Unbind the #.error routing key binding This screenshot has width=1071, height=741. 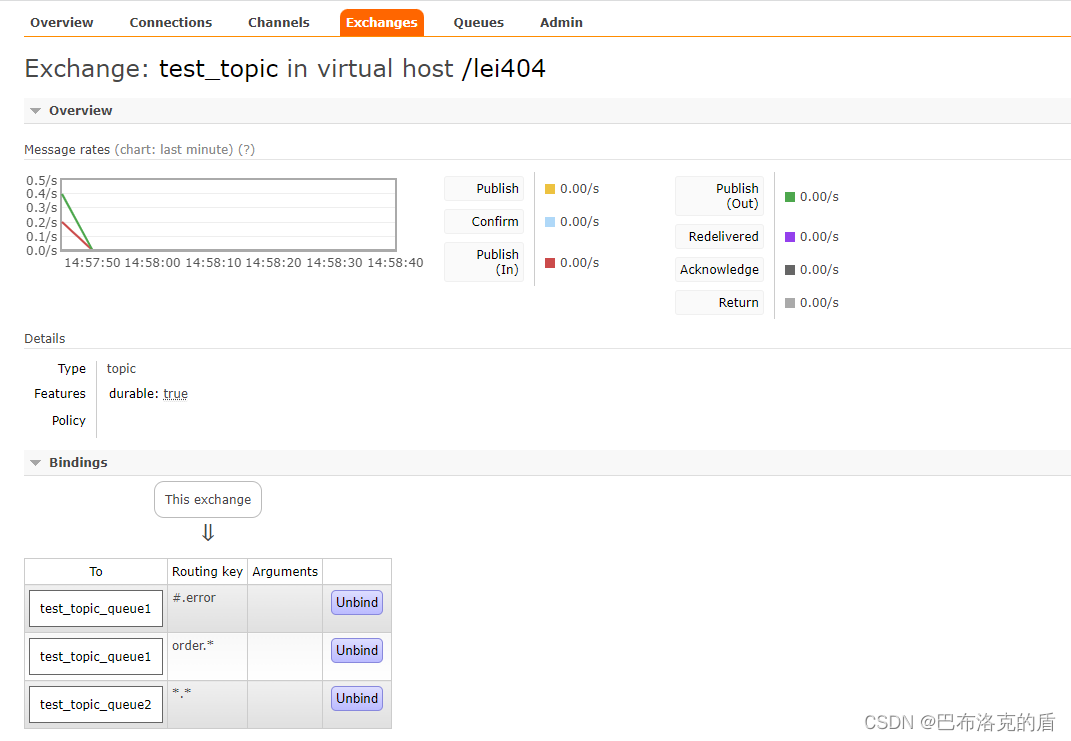pos(356,602)
